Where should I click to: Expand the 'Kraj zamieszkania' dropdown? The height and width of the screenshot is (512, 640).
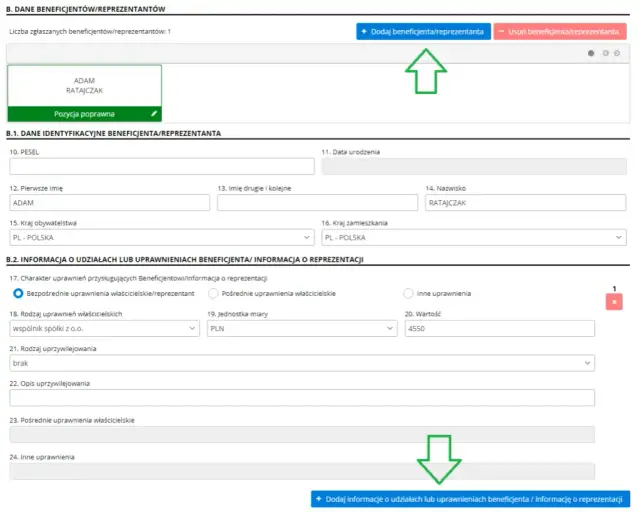pyautogui.click(x=474, y=238)
